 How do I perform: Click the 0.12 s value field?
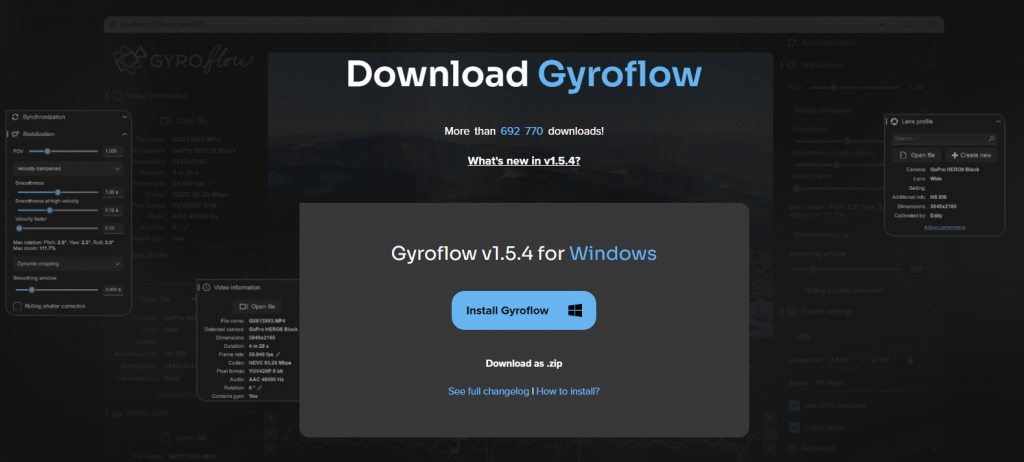[112, 210]
